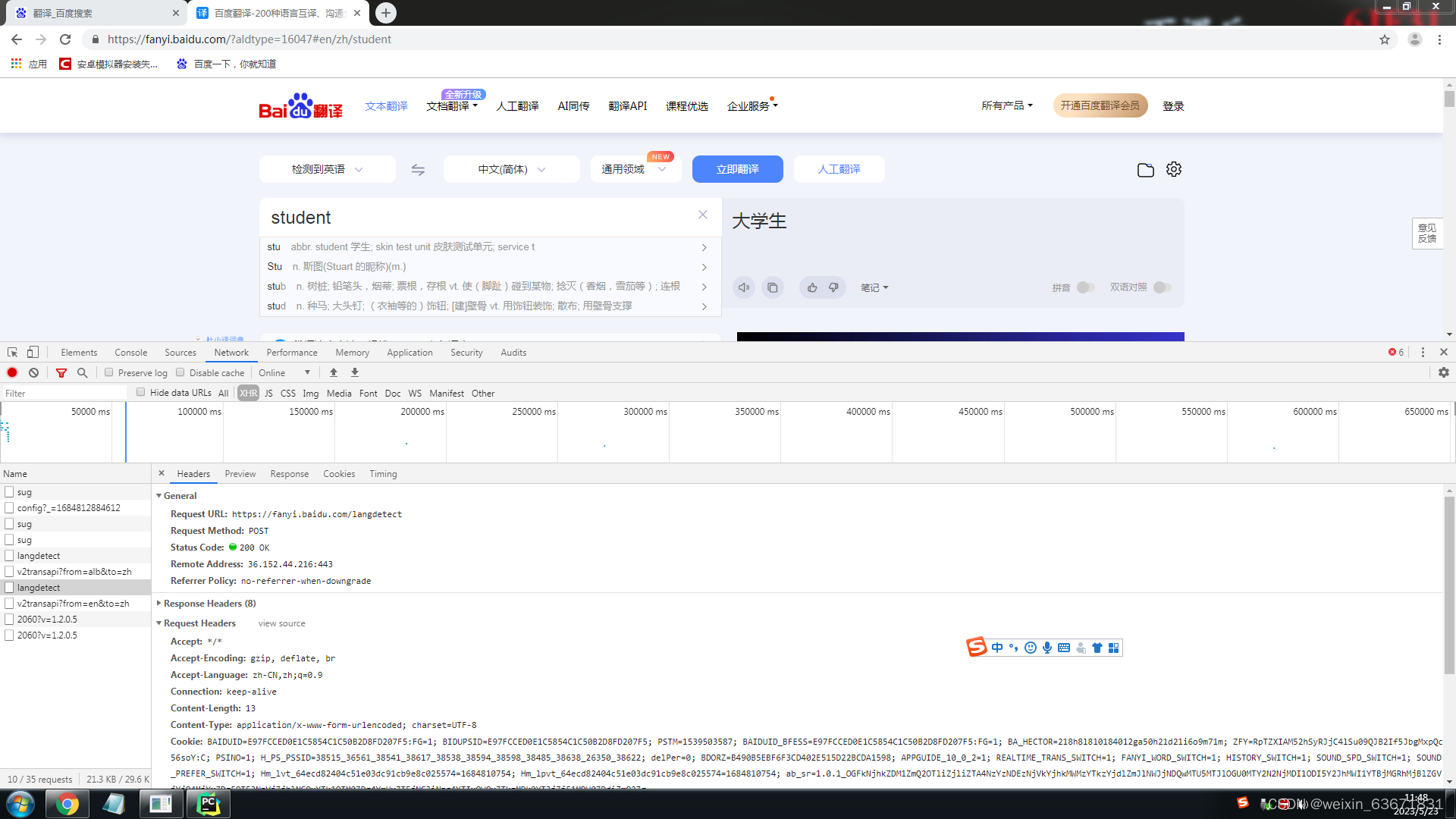Turn on the 拼音 toggle switch
This screenshot has width=1456, height=819.
[x=1085, y=287]
